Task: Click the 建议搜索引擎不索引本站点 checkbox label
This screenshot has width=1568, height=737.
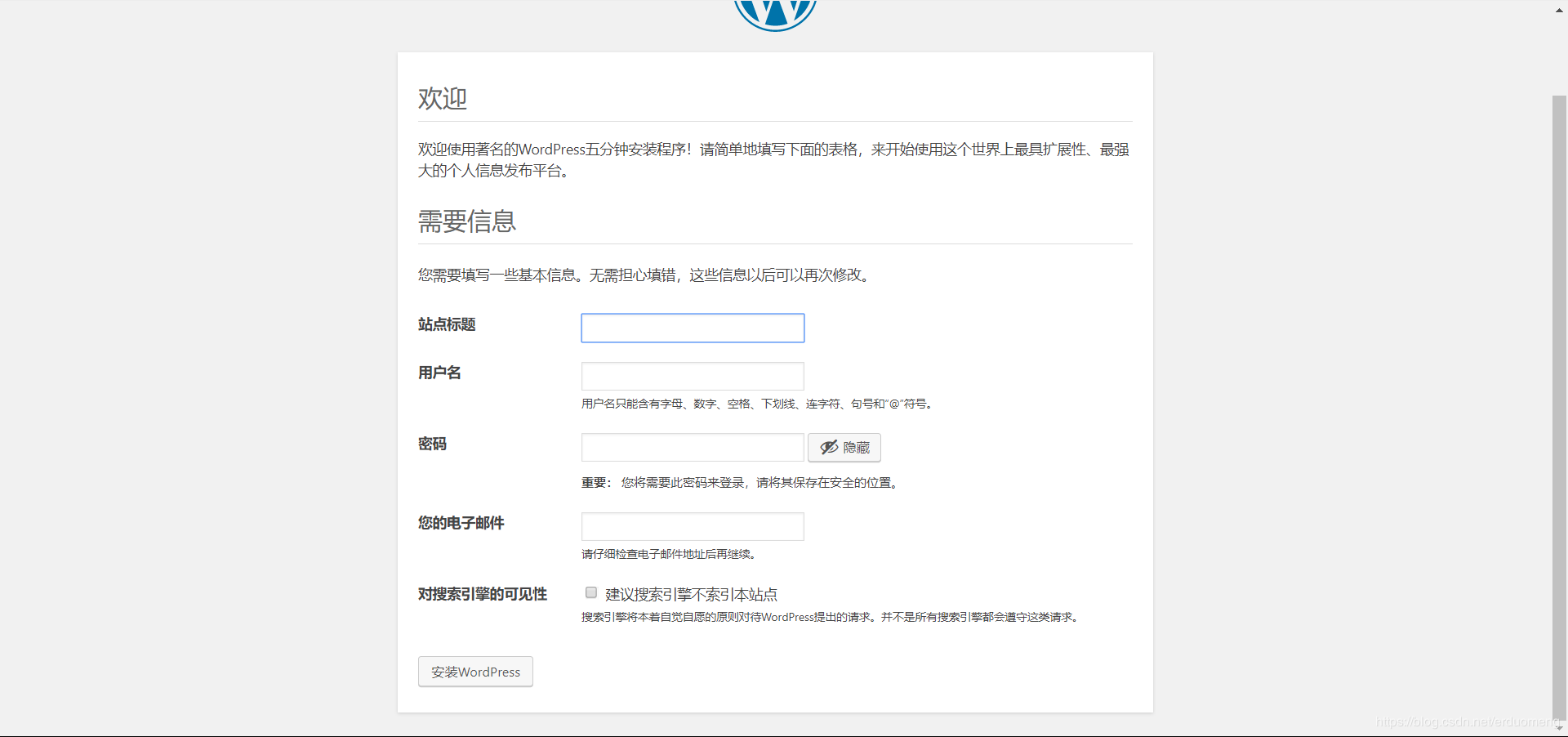Action: click(x=691, y=594)
